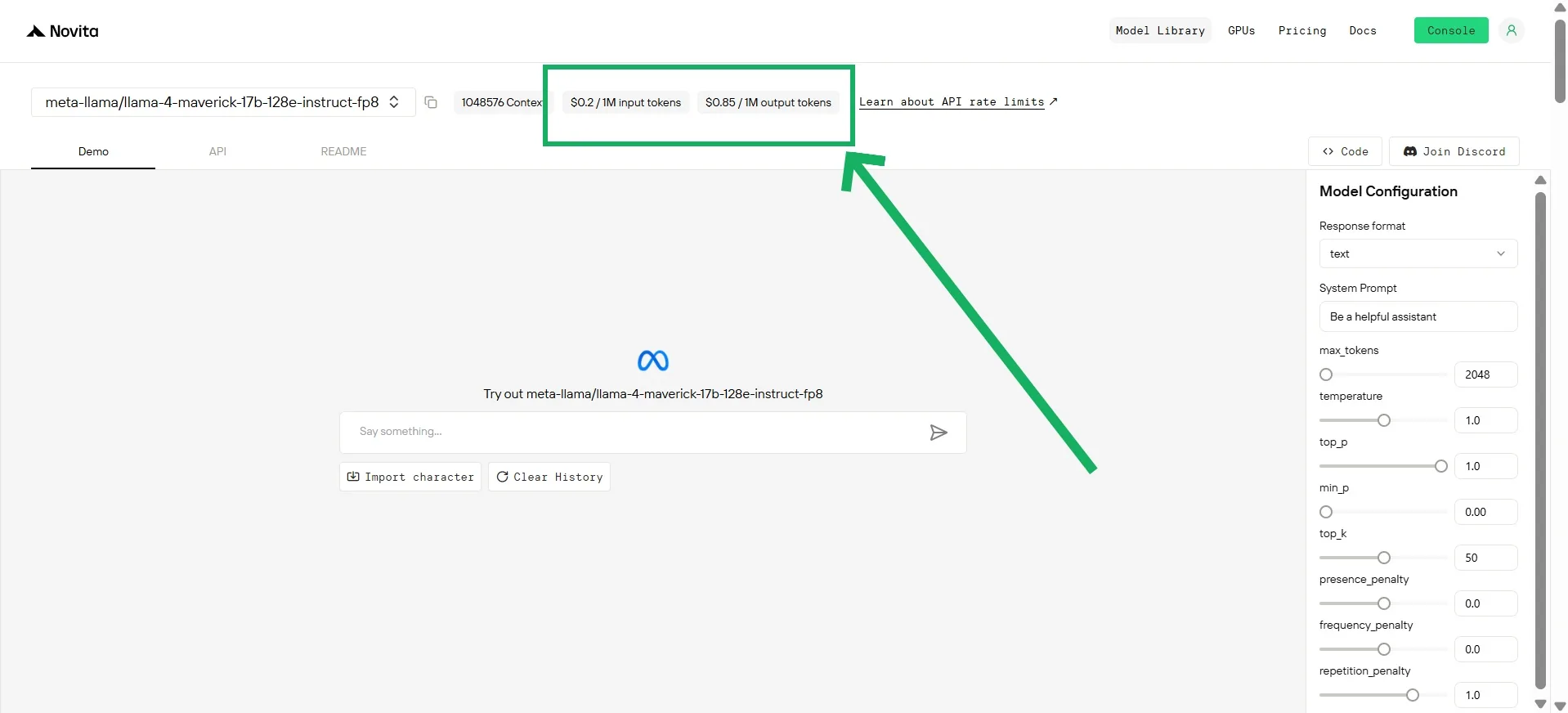Click the repetition_penalty value field

1486,695
